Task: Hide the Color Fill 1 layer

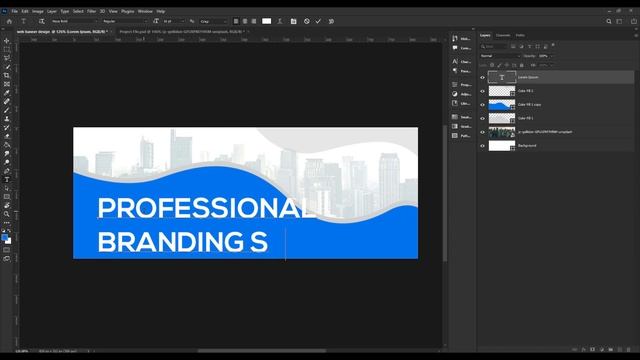Action: coord(482,118)
